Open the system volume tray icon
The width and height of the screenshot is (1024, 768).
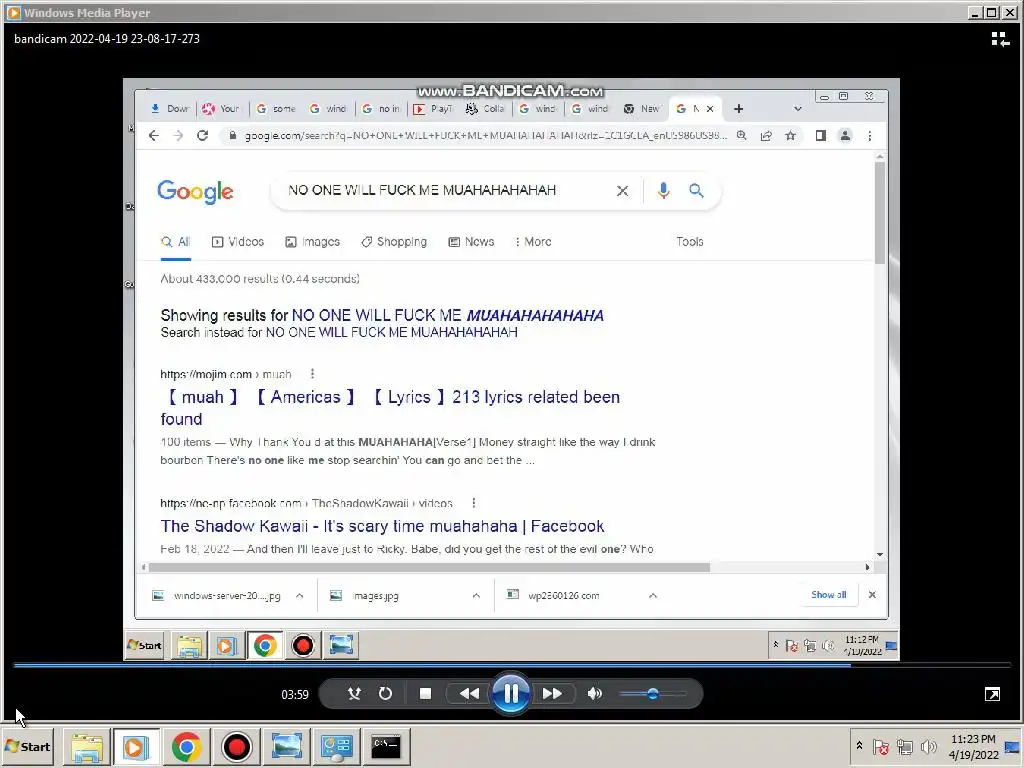click(928, 746)
